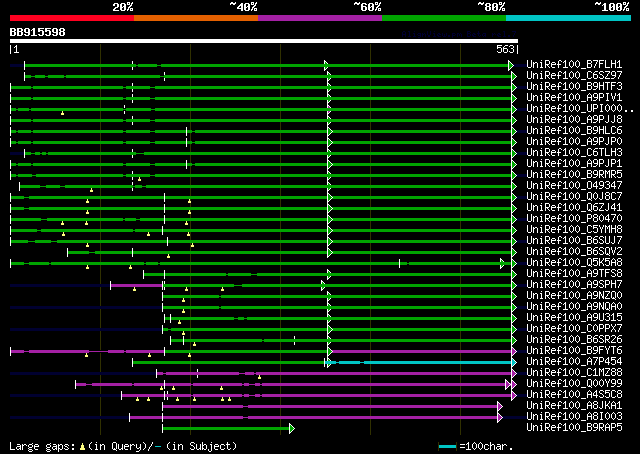Select the UniRef100_C6TLH3 label
This screenshot has height=454, width=640.
[x=574, y=153]
